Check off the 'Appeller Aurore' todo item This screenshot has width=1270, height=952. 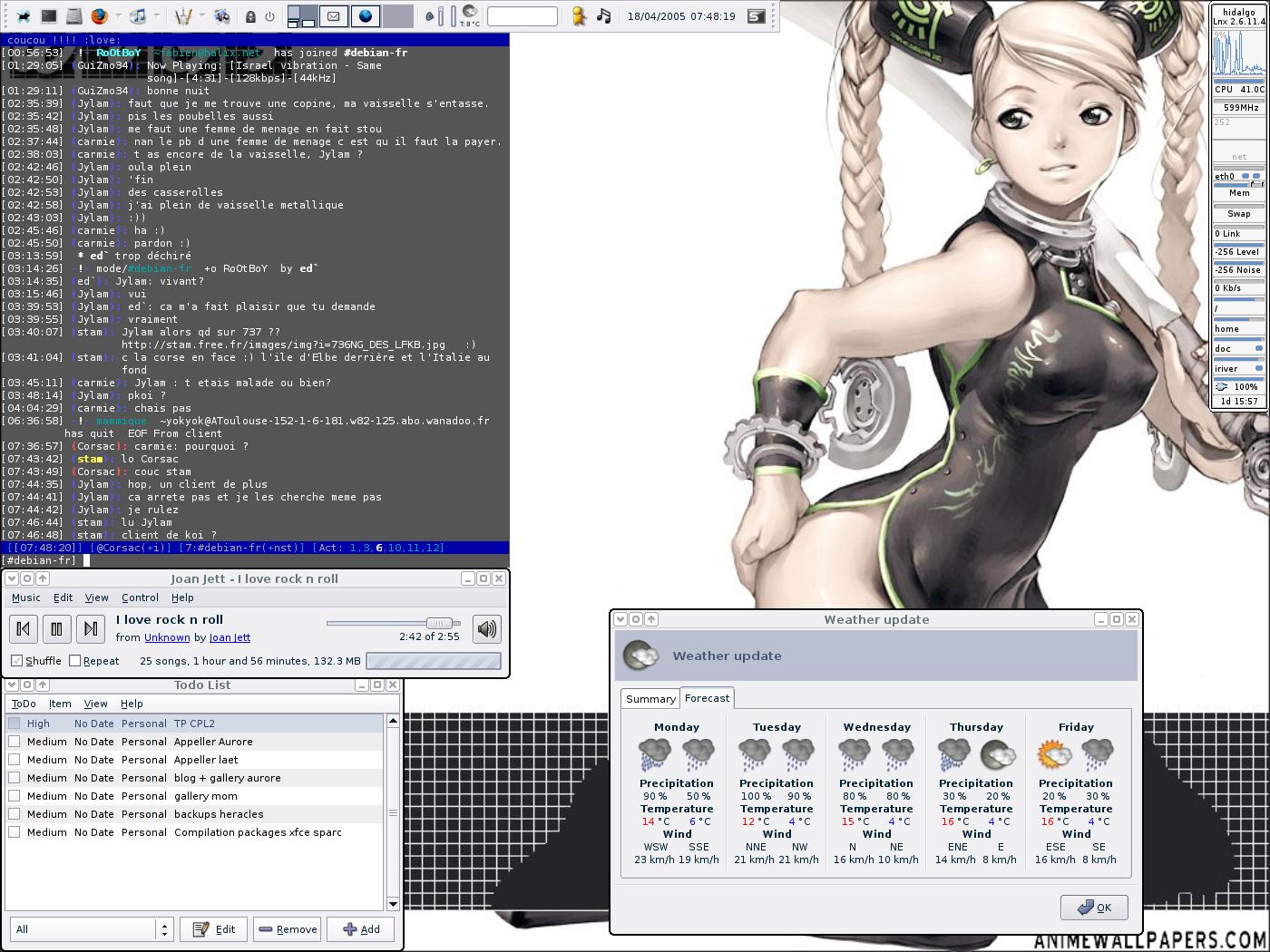click(x=15, y=742)
